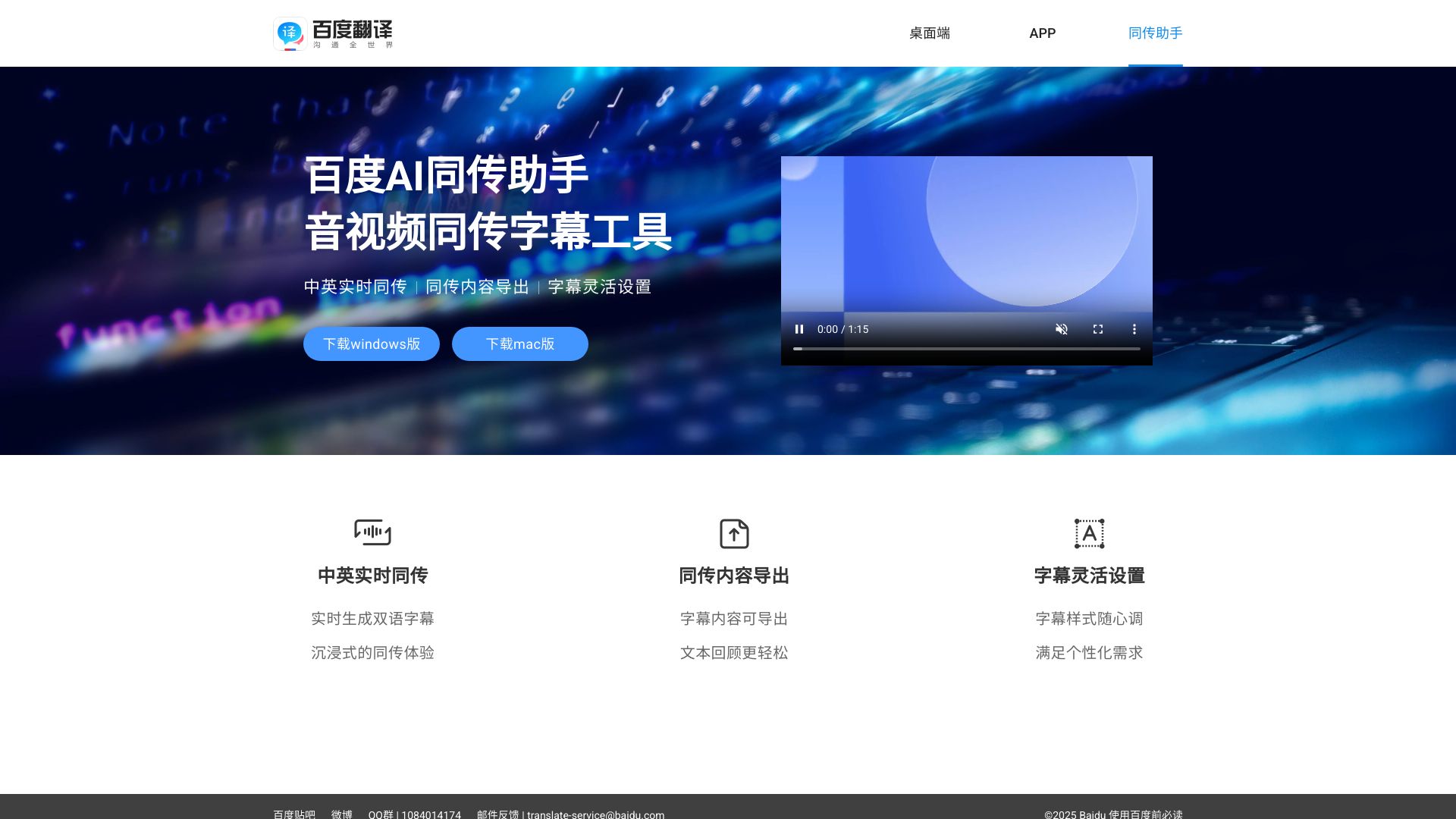Click the 百度AI同传助手 banner headline
This screenshot has width=1456, height=819.
point(446,175)
